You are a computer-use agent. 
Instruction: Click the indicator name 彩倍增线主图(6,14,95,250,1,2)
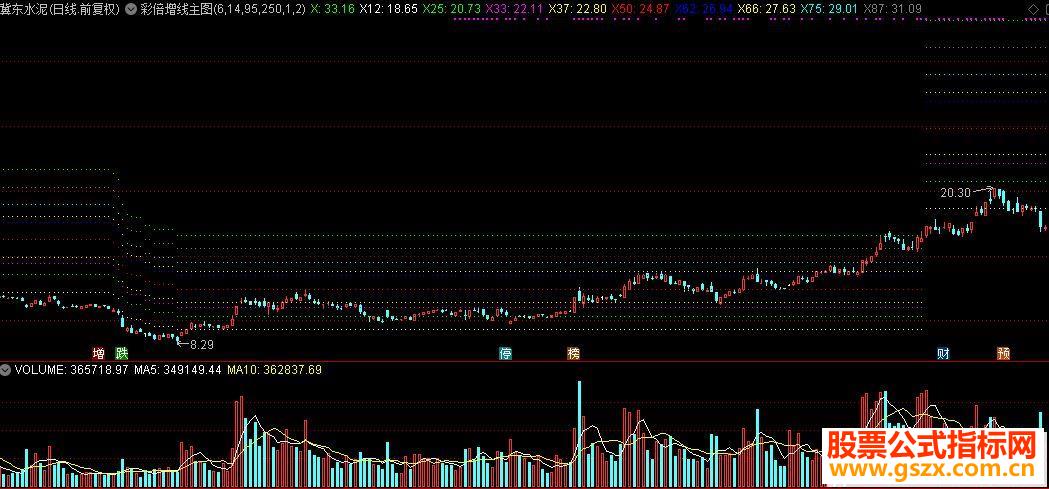(222, 9)
